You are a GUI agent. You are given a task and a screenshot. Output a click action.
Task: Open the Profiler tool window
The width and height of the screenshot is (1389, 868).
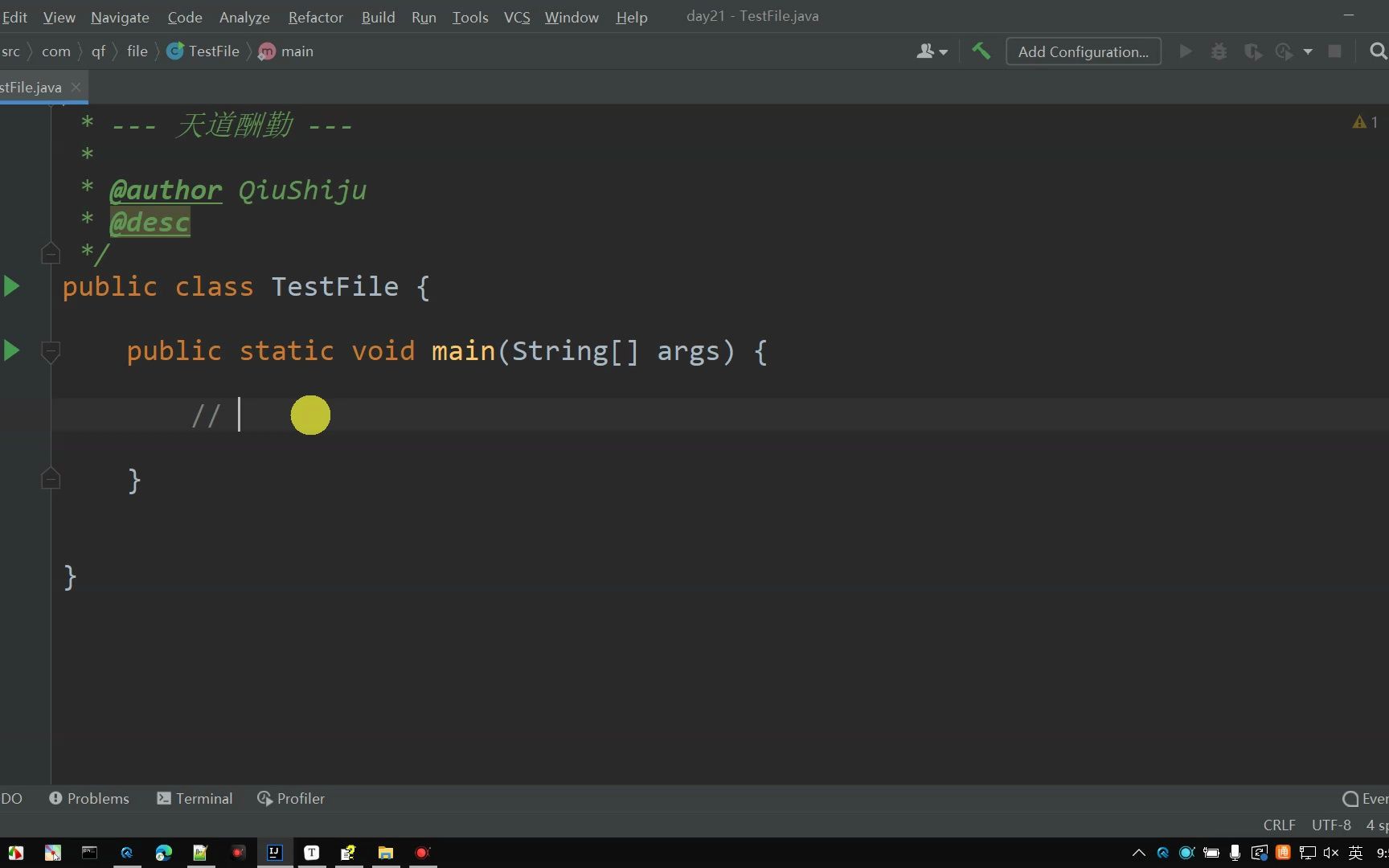coord(291,798)
